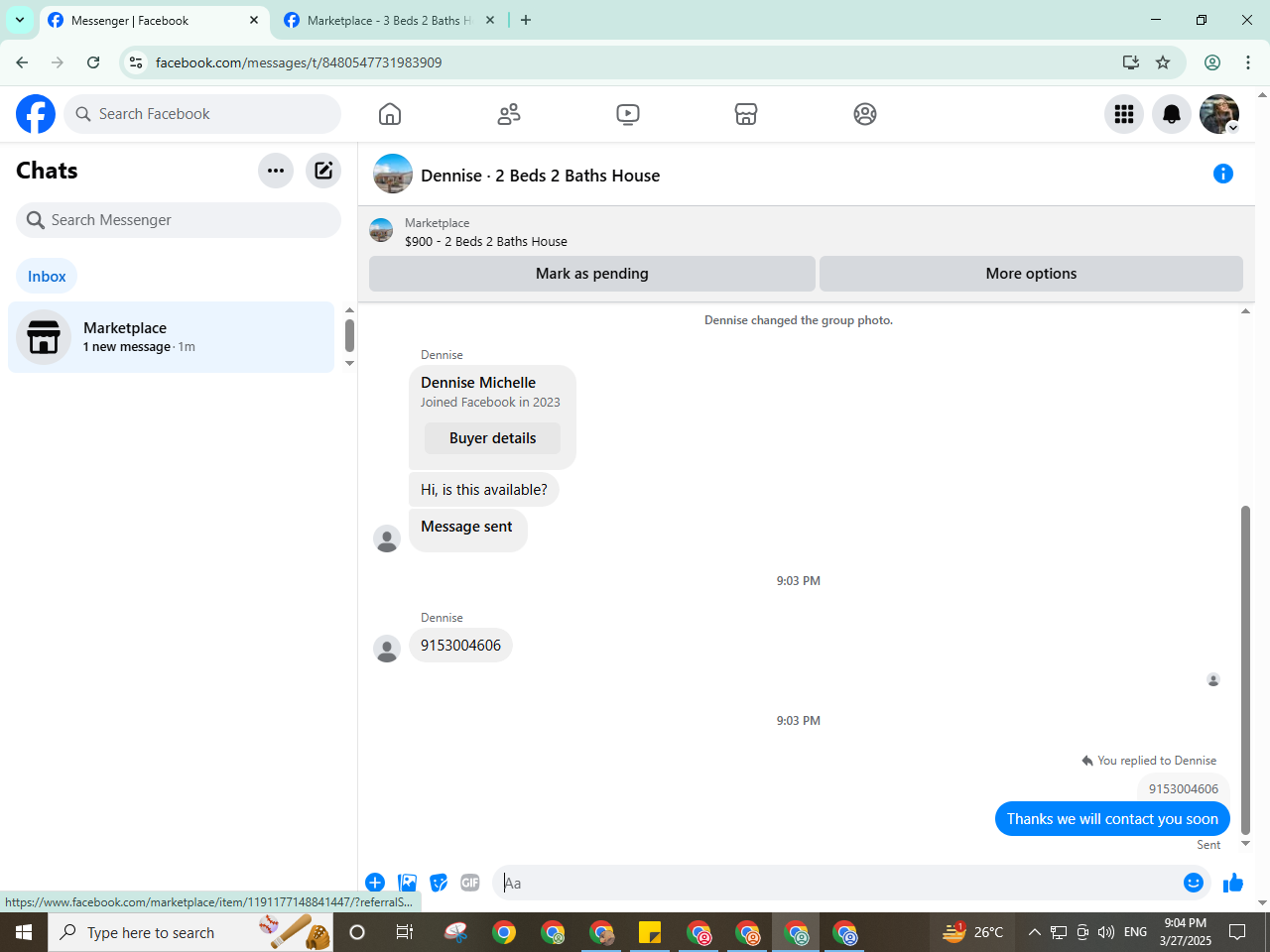Open volume control in tray
This screenshot has width=1270, height=952.
point(1106,932)
